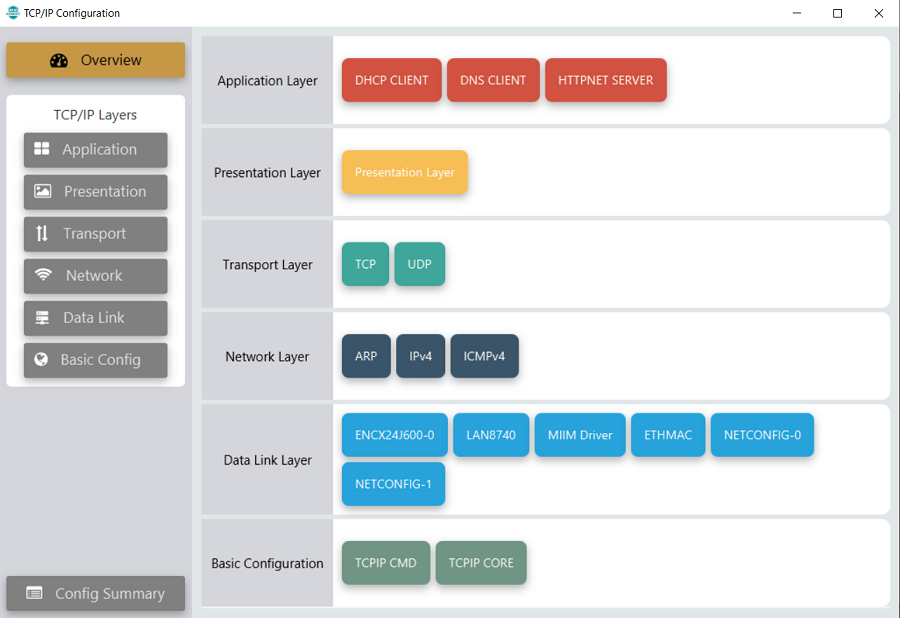Select the ENCX24J600-0 driver block
Screen dimensions: 900x618
(394, 435)
